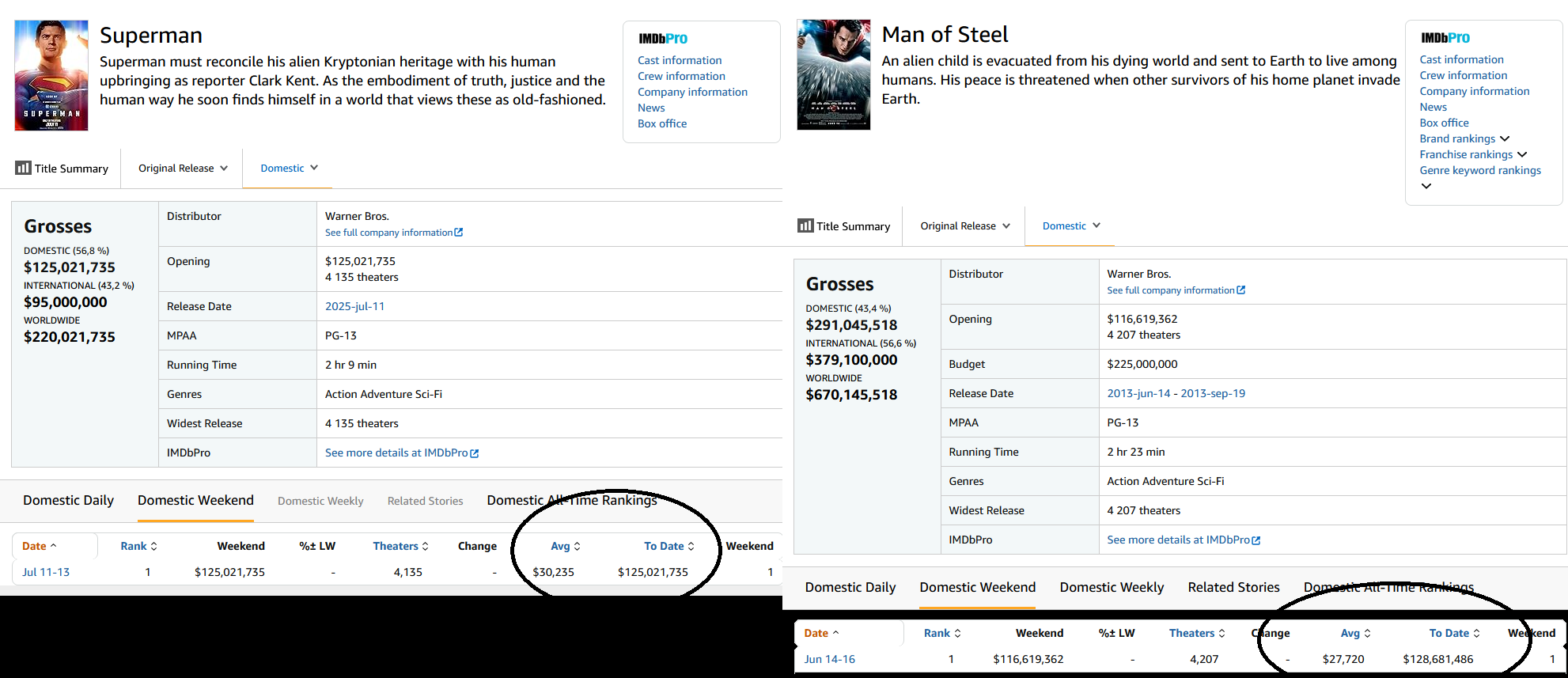This screenshot has height=678, width=1568.
Task: Click the $30,235 average value
Action: (553, 572)
